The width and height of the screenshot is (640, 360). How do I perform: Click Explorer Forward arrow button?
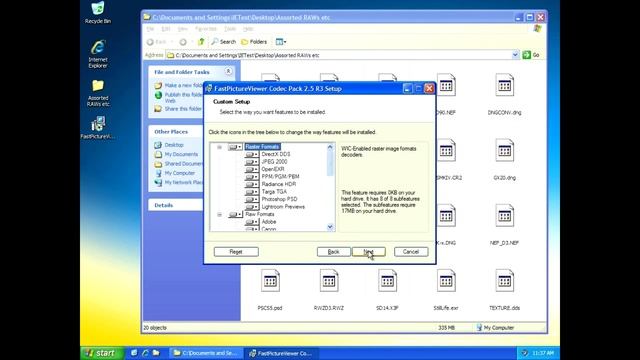click(183, 42)
